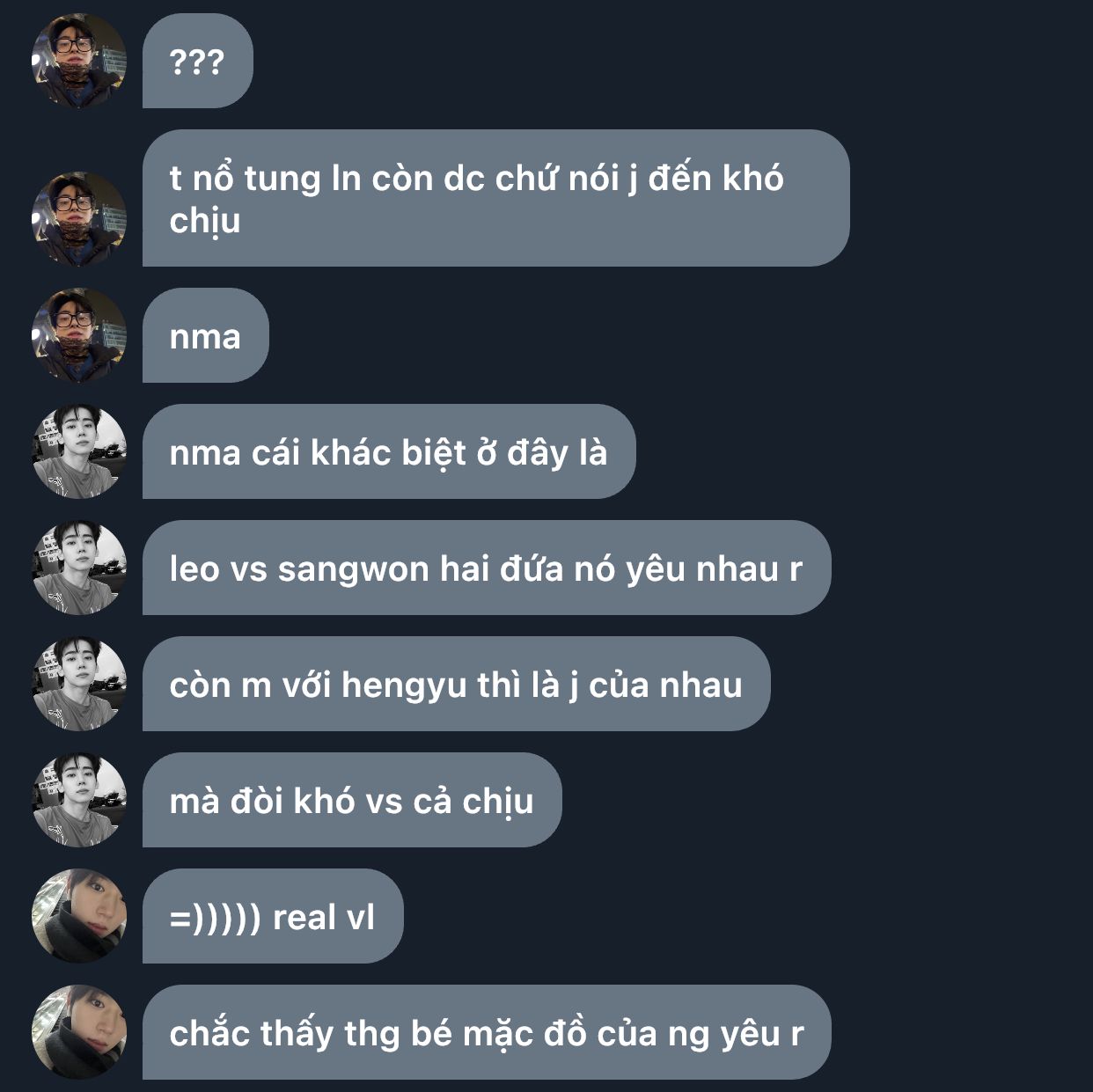Viewport: 1093px width, 1092px height.
Task: Click avatar beside 'leo vs sangwon' message
Action: 79,568
